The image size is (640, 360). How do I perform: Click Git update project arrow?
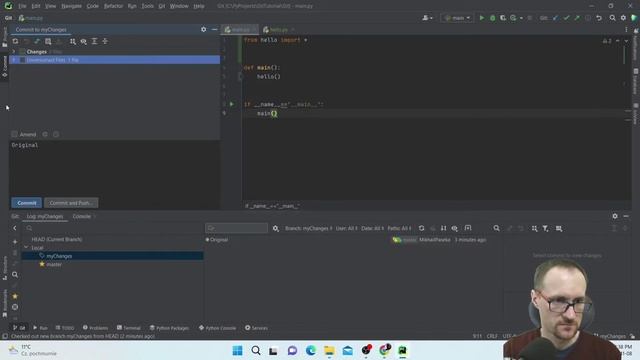[x=555, y=18]
